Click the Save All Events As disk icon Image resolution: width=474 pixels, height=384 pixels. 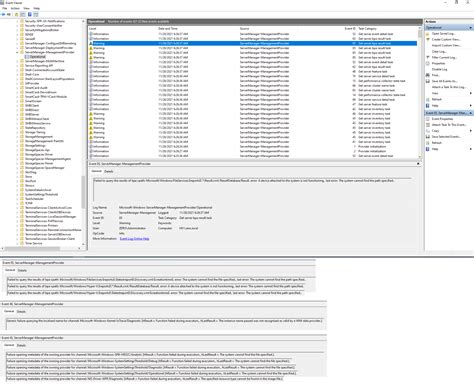point(428,81)
